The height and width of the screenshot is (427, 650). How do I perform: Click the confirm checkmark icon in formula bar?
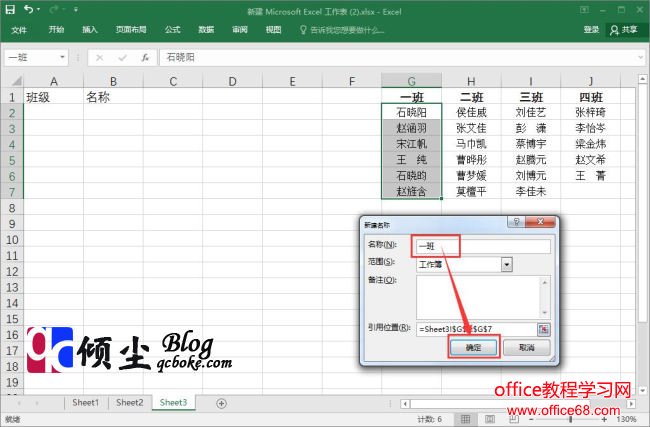coord(122,58)
